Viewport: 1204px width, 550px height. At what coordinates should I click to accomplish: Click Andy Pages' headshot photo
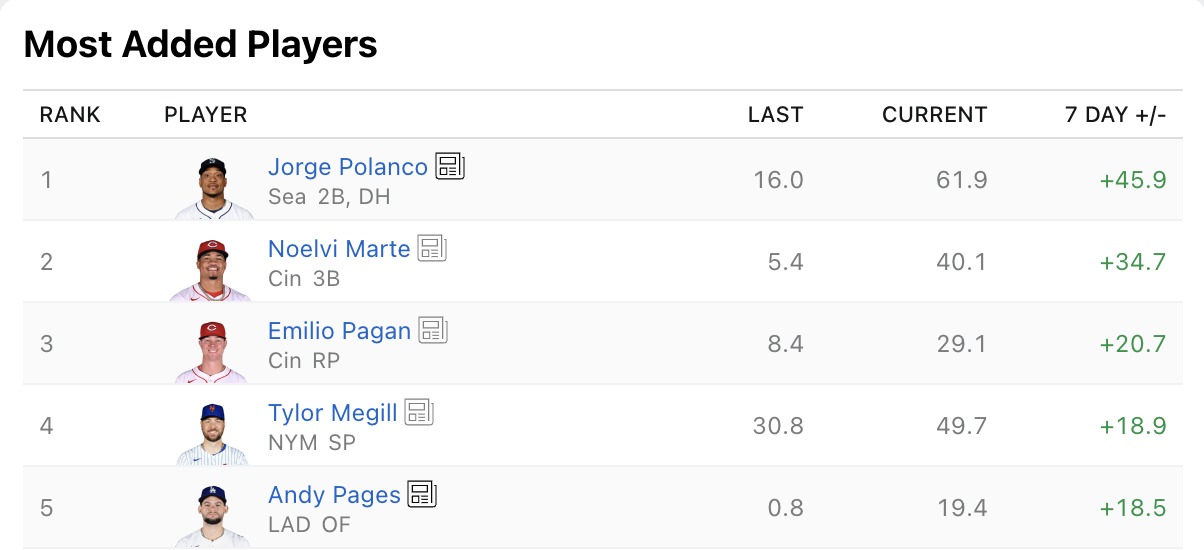(x=211, y=515)
